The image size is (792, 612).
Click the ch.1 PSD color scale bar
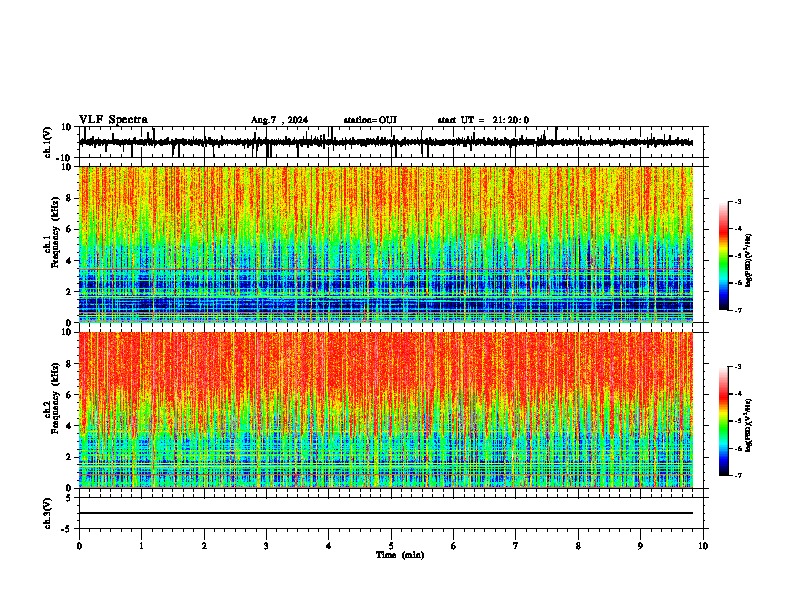coord(724,256)
